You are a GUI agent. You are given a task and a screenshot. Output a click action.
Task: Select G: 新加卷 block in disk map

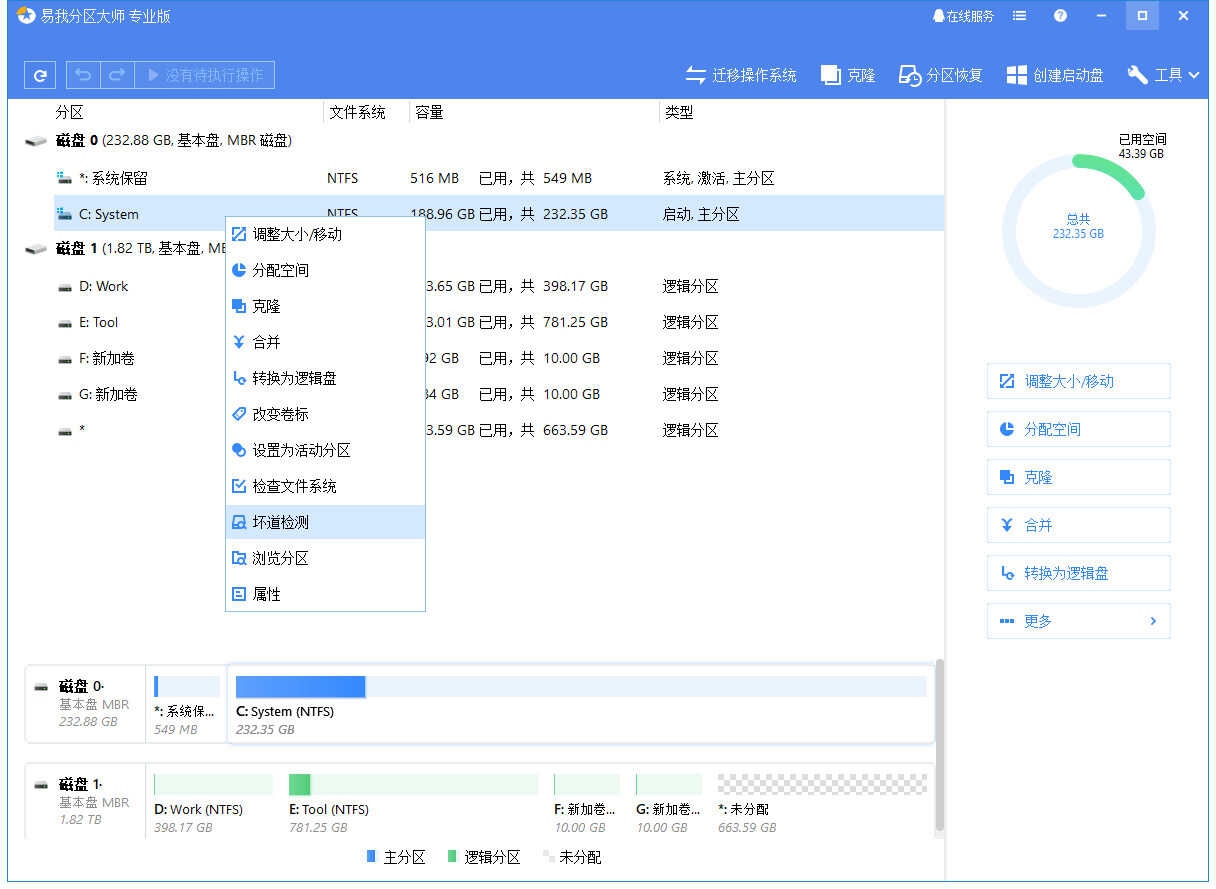[x=669, y=802]
